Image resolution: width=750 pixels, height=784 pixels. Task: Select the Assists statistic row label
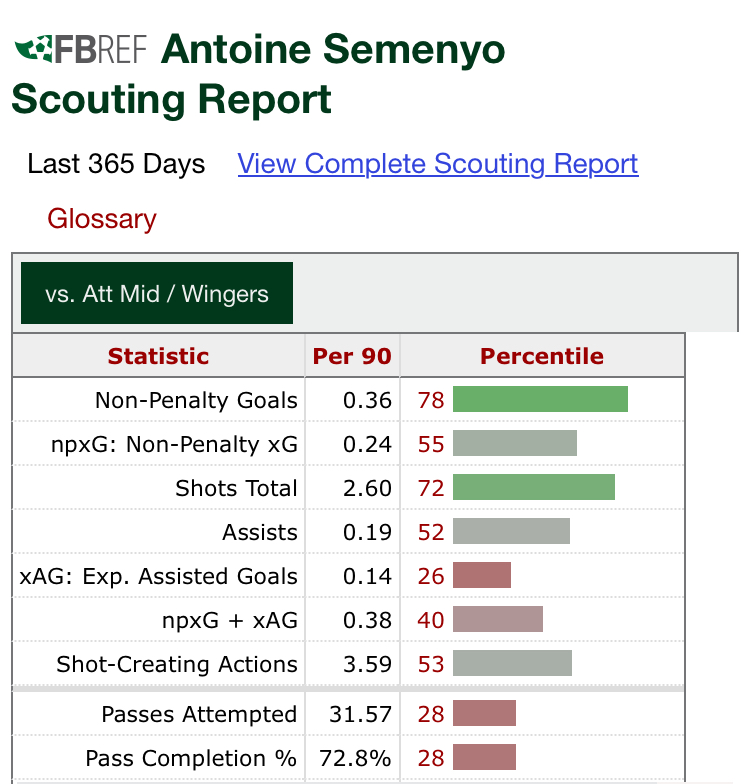(260, 532)
